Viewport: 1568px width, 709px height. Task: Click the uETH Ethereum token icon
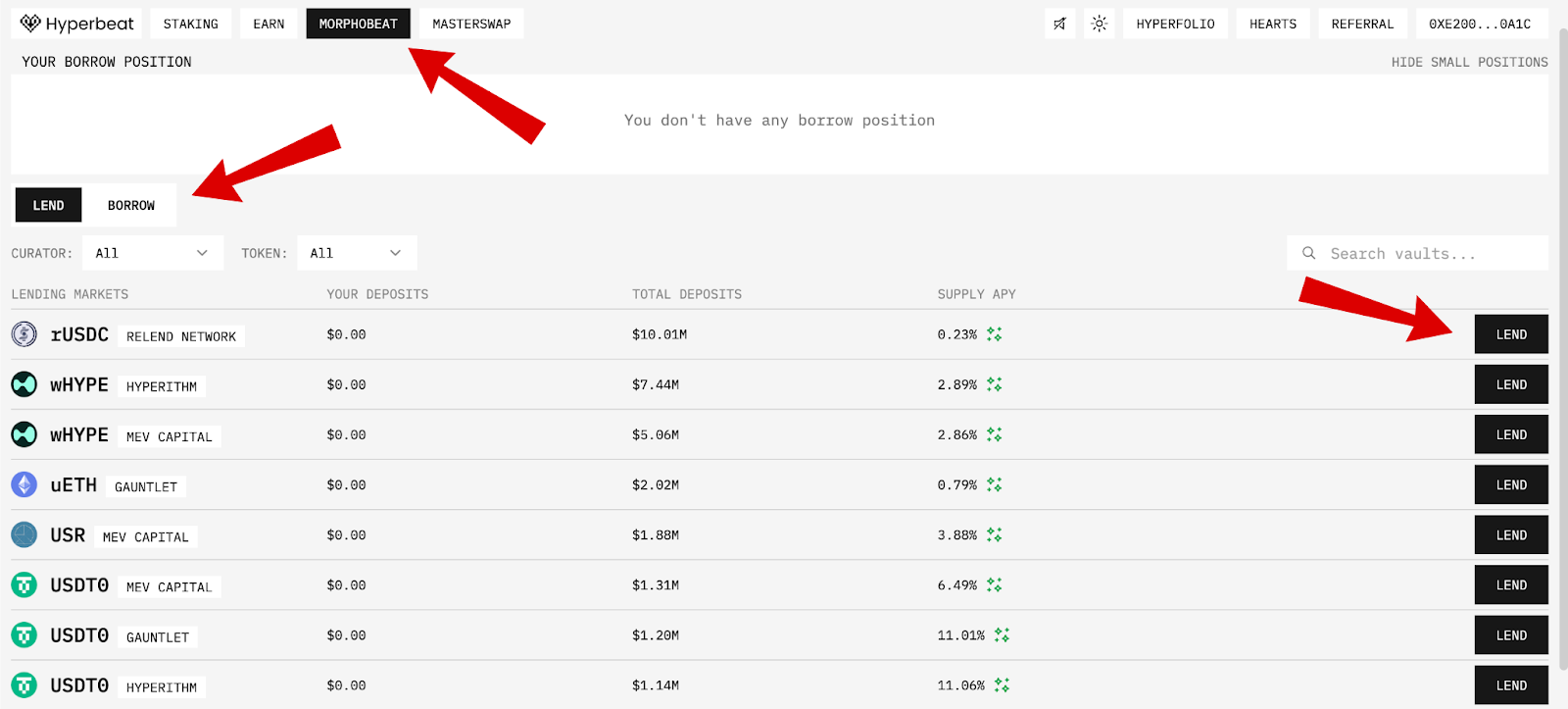point(24,484)
